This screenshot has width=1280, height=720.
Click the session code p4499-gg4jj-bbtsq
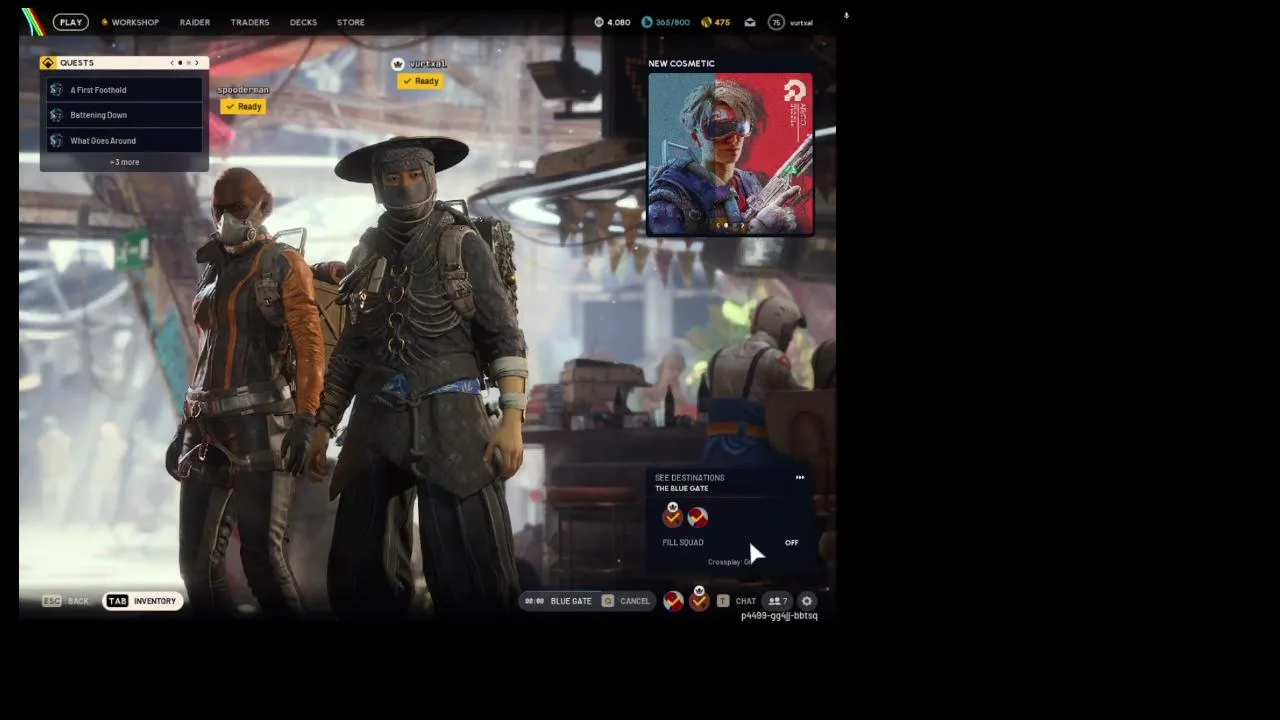779,616
